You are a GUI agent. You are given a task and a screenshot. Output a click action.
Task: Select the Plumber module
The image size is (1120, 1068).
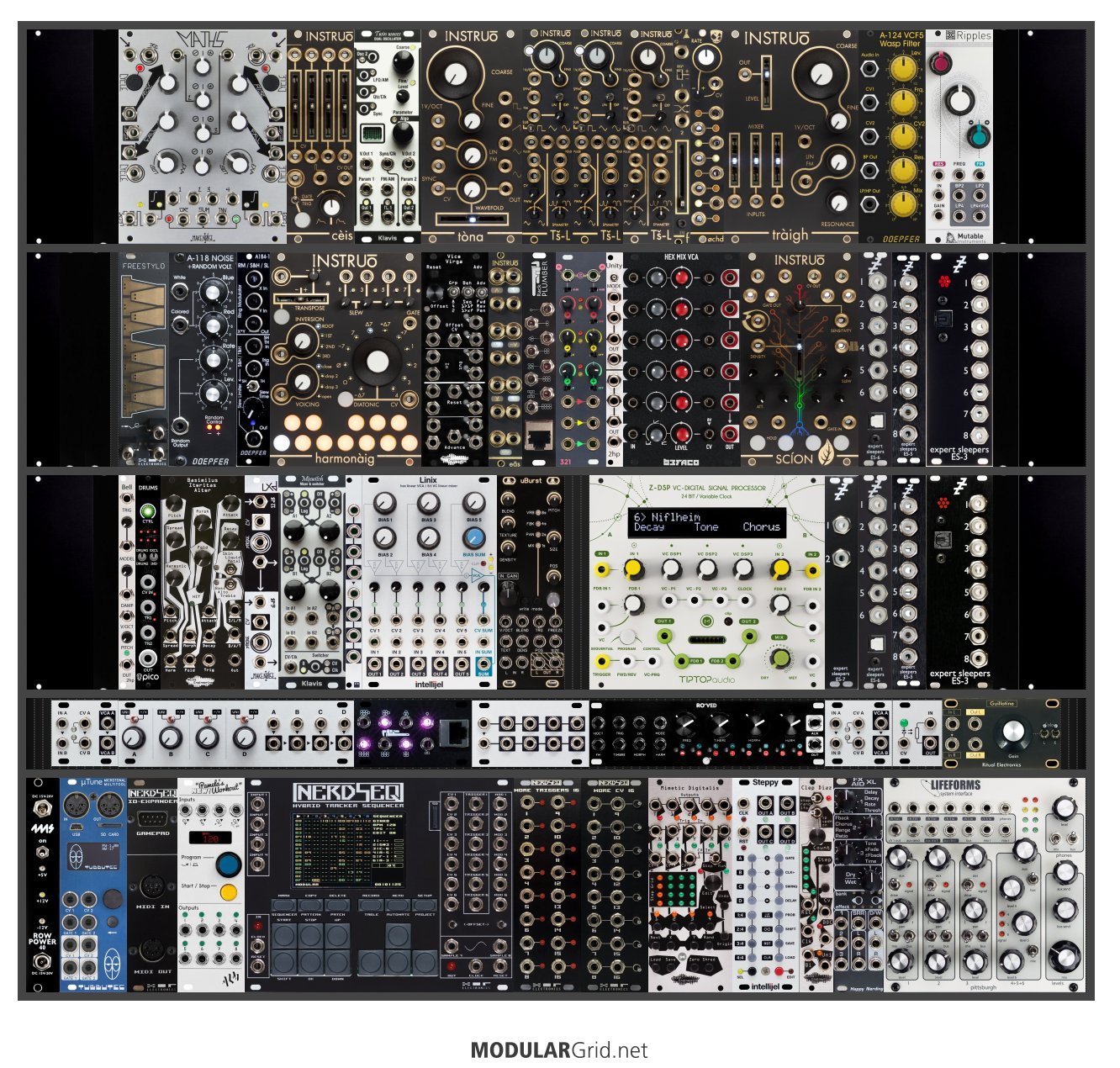click(539, 359)
